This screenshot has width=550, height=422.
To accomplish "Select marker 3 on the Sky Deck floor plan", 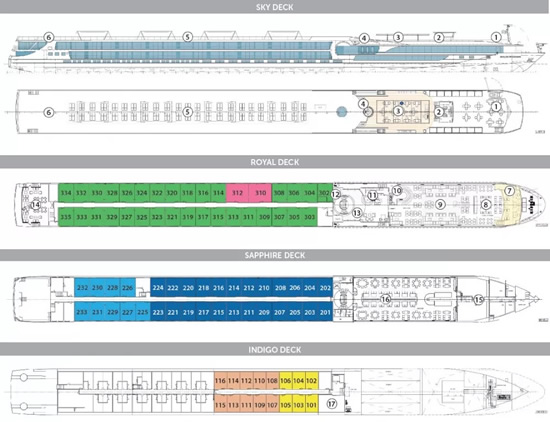I will (x=398, y=111).
